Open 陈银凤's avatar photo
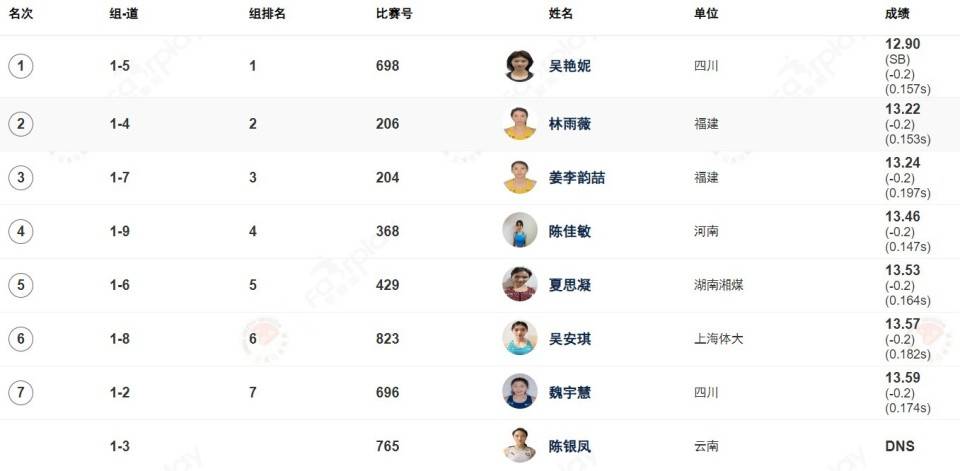Screen dimensions: 960x471 520,445
